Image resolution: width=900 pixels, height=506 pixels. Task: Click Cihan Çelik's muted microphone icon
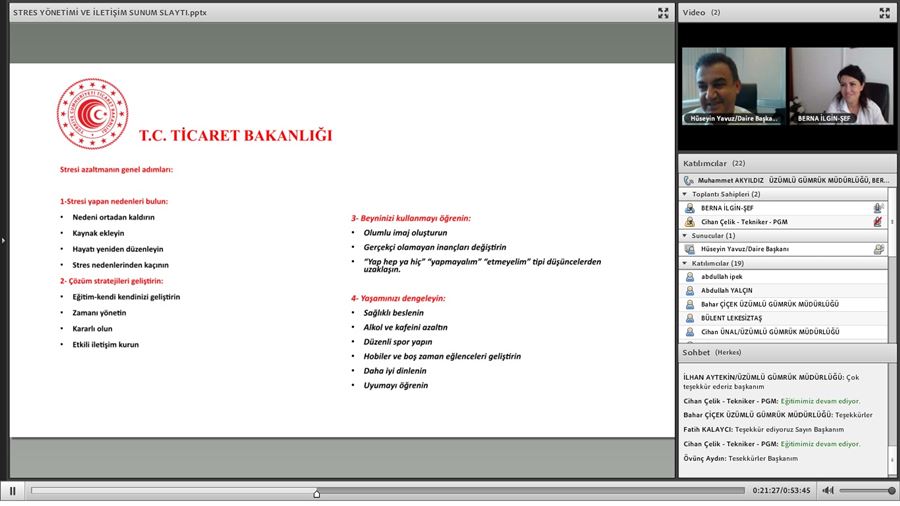(878, 222)
